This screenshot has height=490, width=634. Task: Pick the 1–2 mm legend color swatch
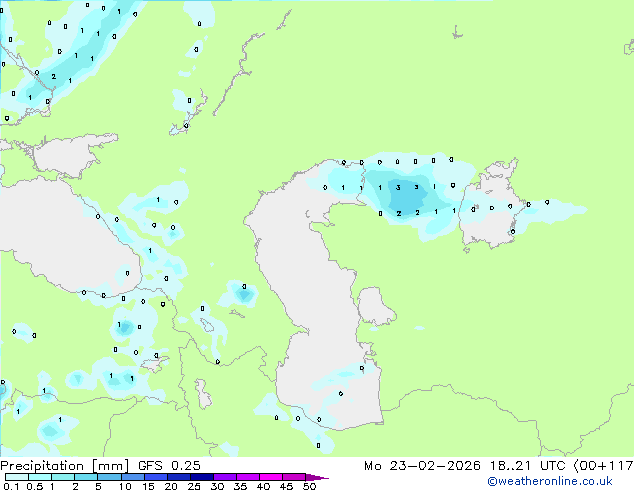[63, 477]
